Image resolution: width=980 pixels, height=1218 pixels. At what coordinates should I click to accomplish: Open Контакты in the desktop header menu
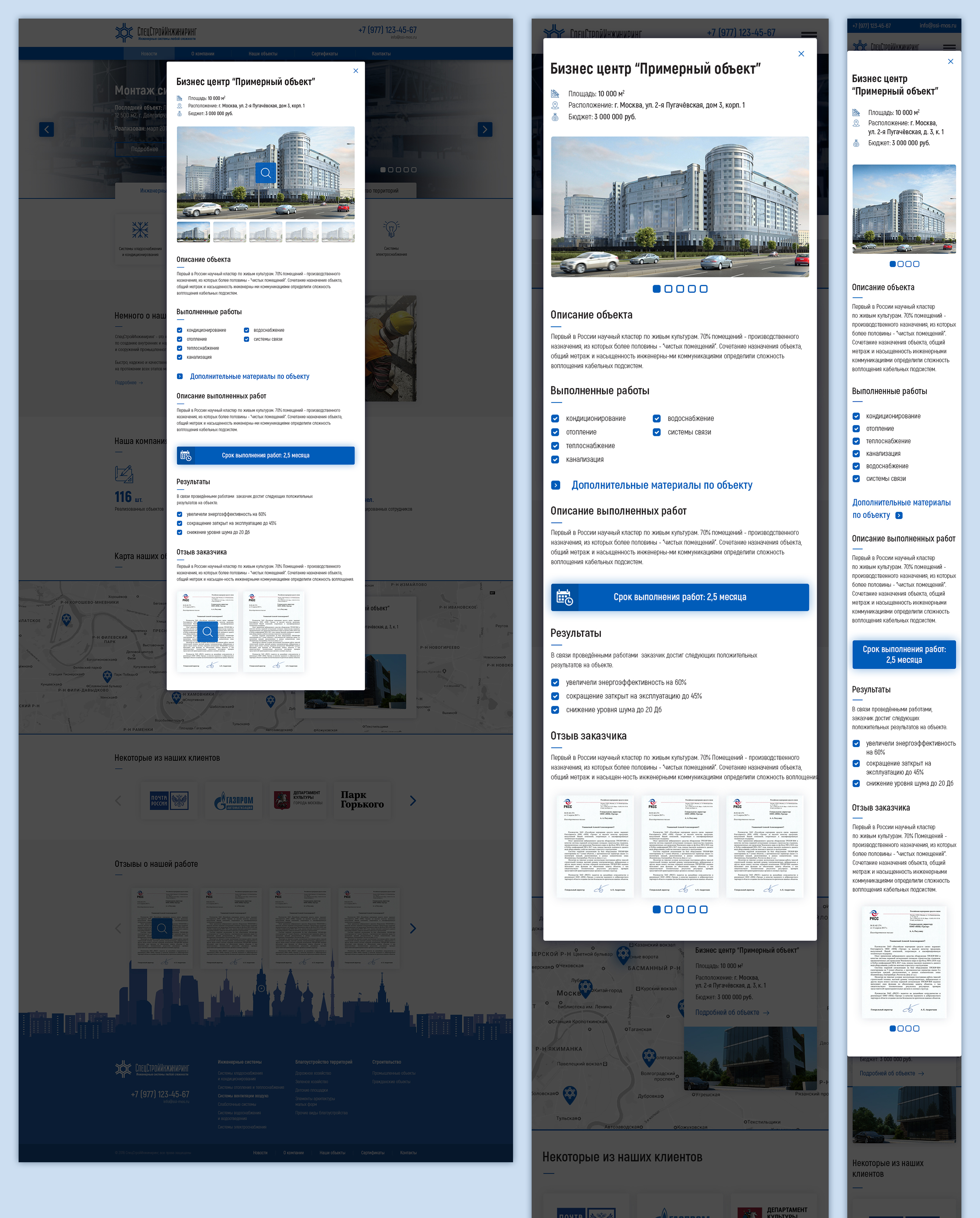pyautogui.click(x=381, y=54)
